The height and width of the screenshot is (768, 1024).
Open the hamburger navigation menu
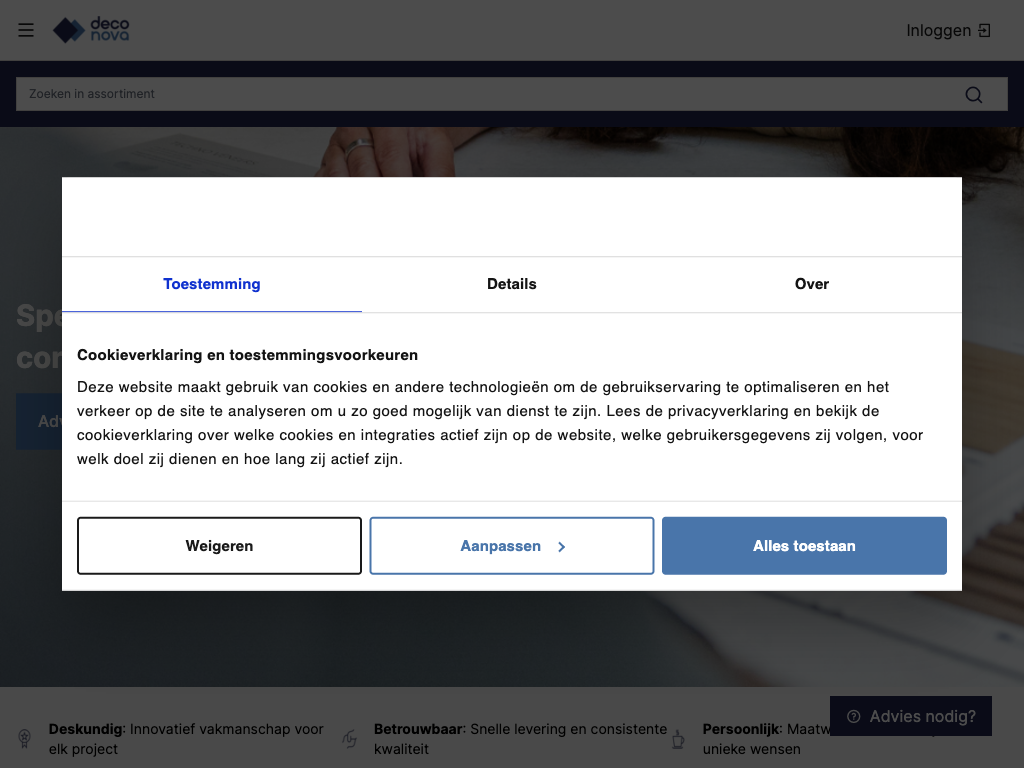(x=26, y=30)
